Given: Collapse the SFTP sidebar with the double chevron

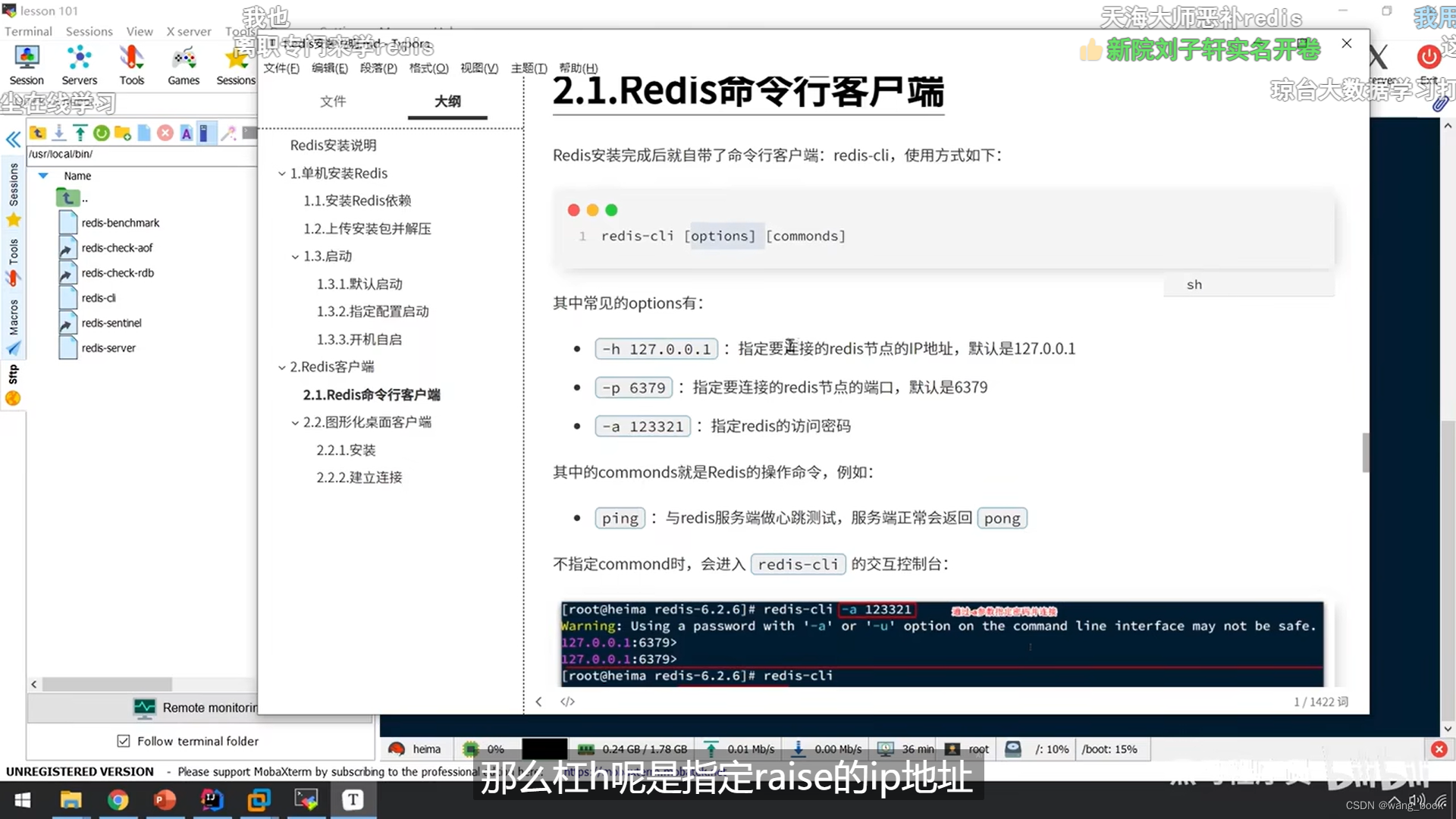Looking at the screenshot, I should click(x=13, y=140).
